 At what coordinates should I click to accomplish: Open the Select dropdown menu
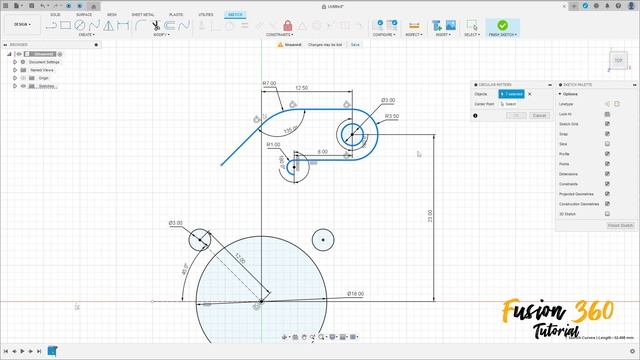[472, 35]
